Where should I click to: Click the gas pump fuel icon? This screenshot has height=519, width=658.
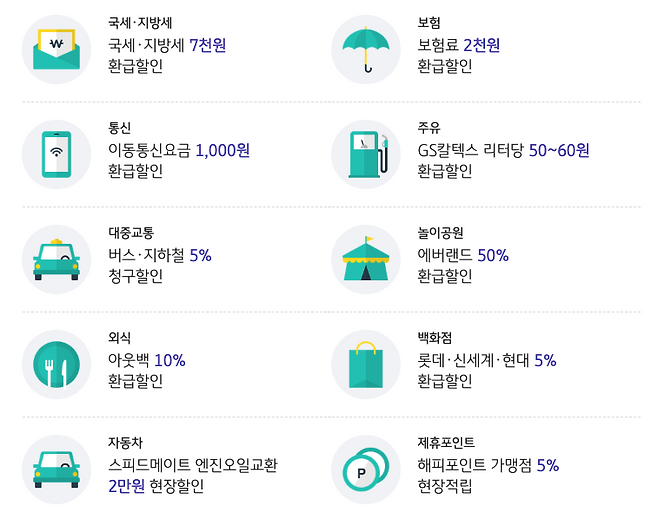366,154
